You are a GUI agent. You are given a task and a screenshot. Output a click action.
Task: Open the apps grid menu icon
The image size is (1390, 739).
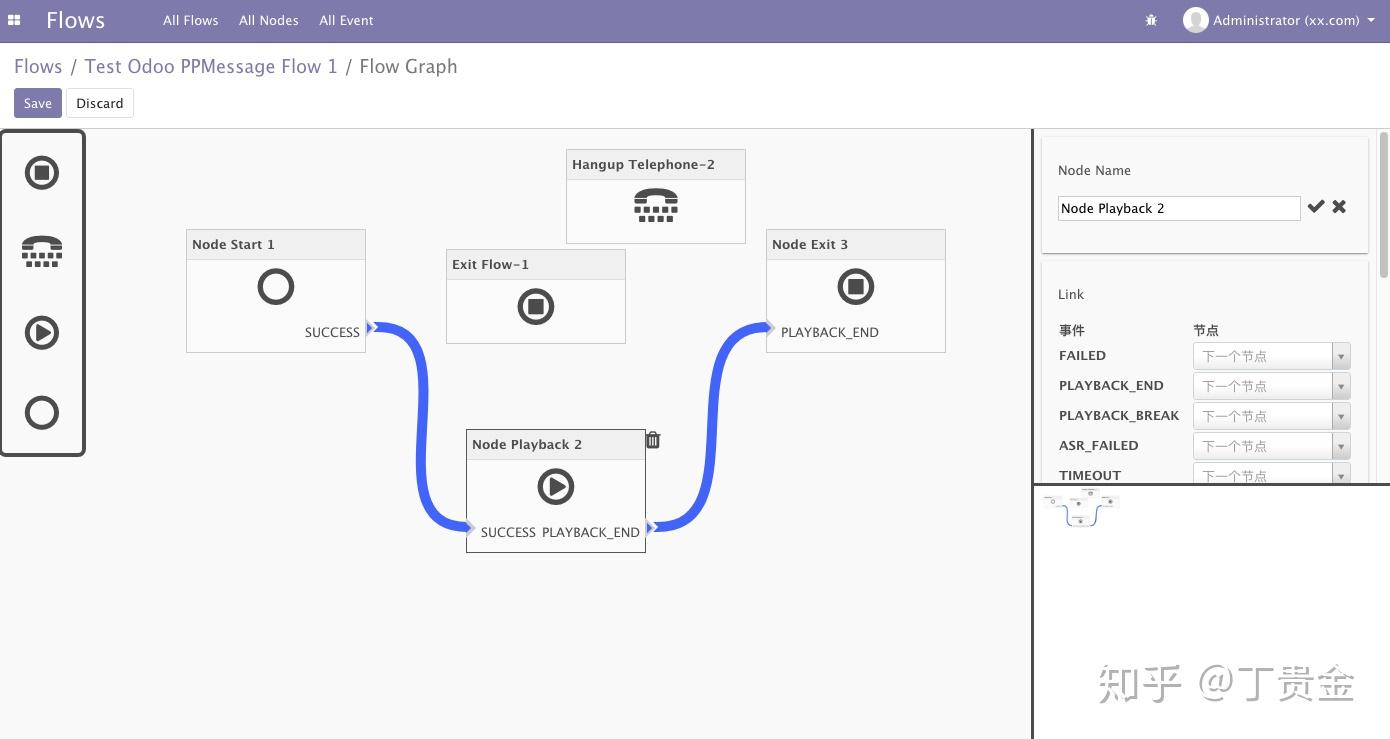pyautogui.click(x=14, y=20)
